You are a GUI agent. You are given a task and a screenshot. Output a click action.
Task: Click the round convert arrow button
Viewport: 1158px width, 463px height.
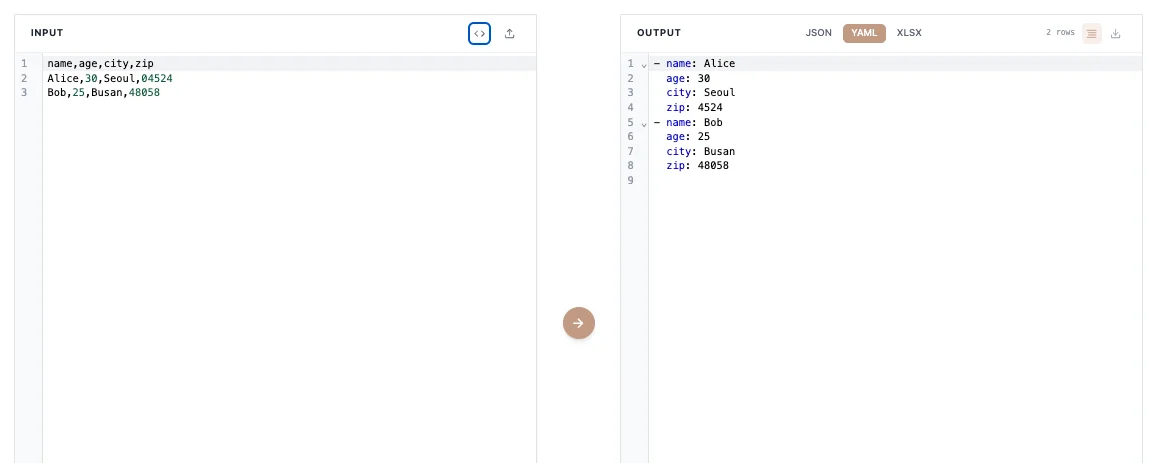coord(579,323)
